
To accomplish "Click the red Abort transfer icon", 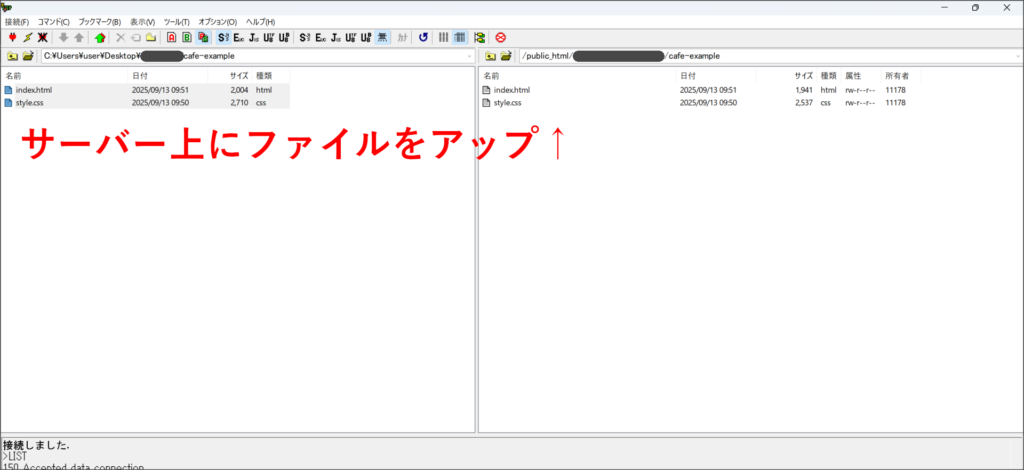I will pos(500,37).
